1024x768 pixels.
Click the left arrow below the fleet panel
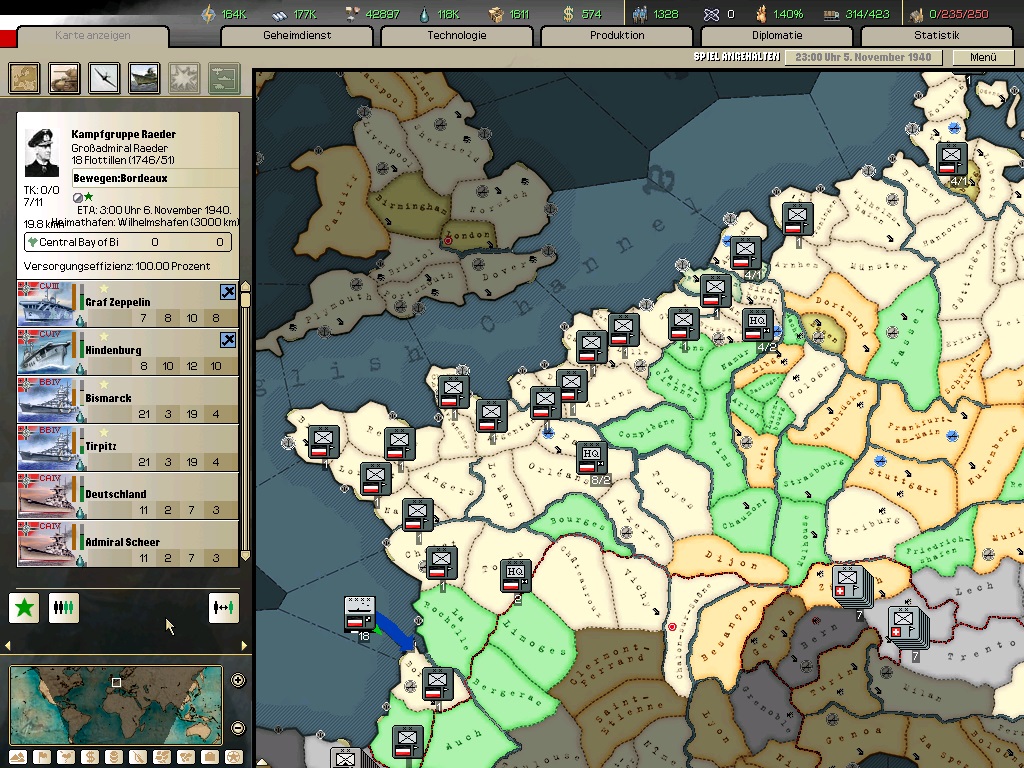[x=8, y=645]
